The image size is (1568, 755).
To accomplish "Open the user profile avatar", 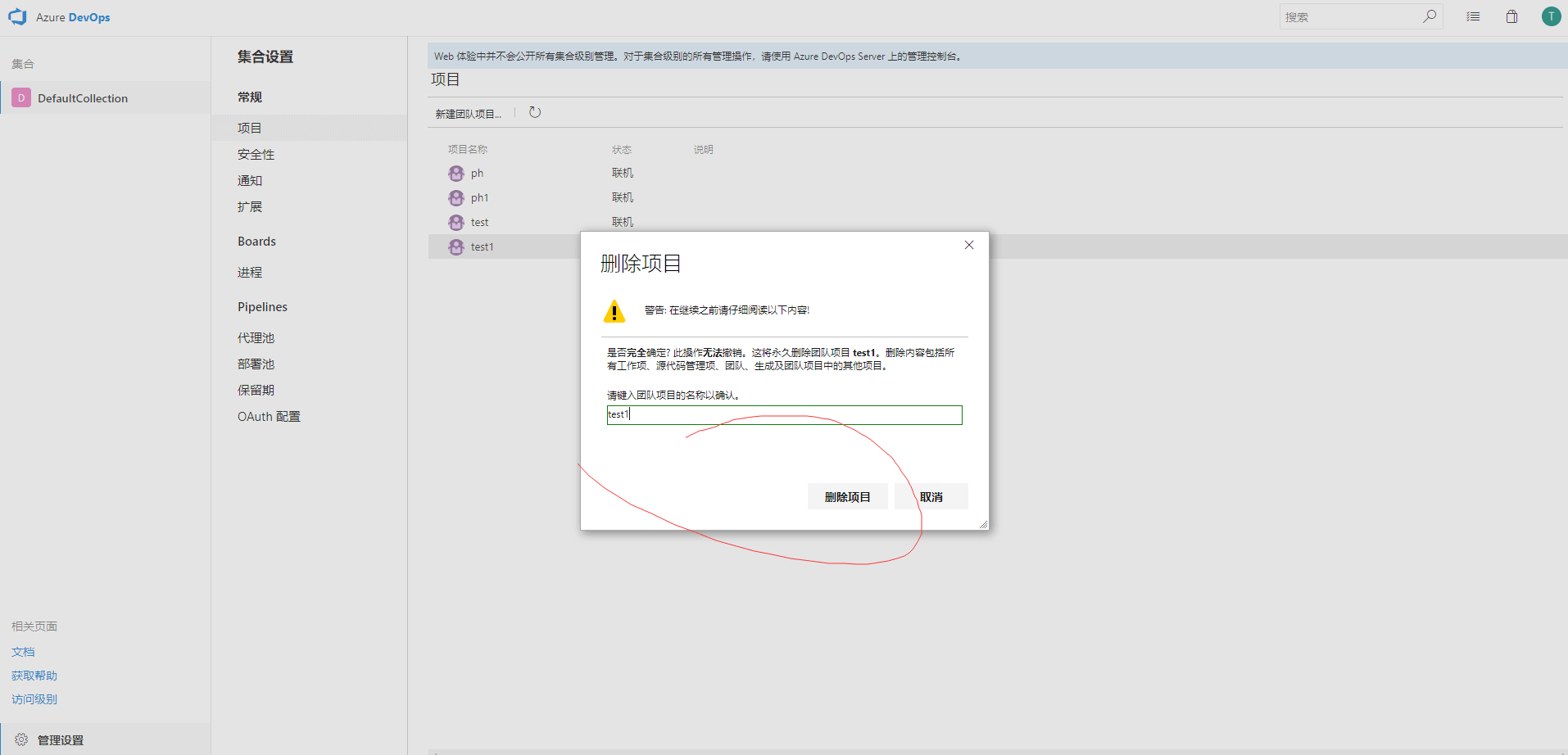I will tap(1551, 16).
